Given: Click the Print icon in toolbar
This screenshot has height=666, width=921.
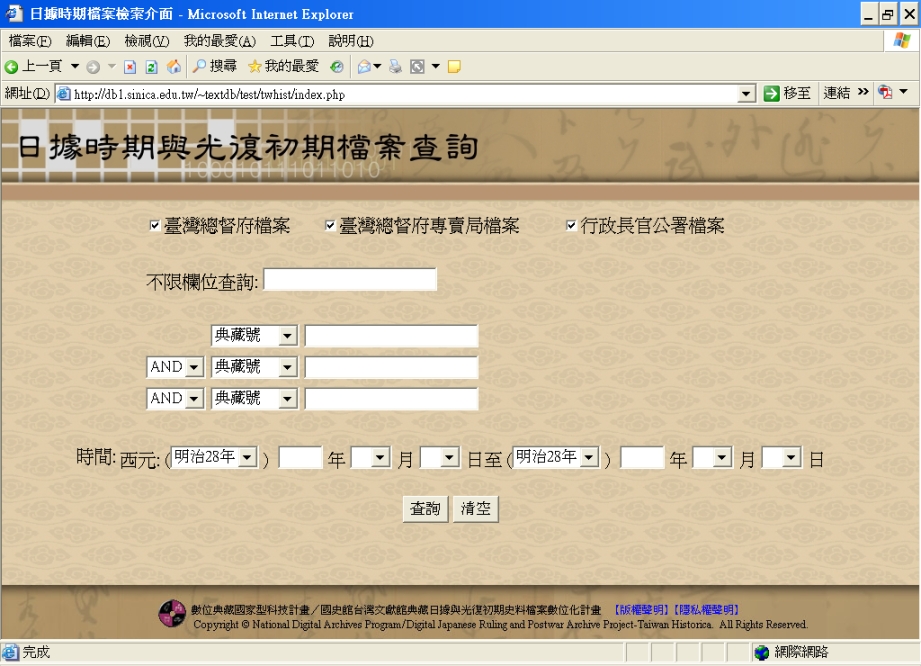Looking at the screenshot, I should [395, 67].
